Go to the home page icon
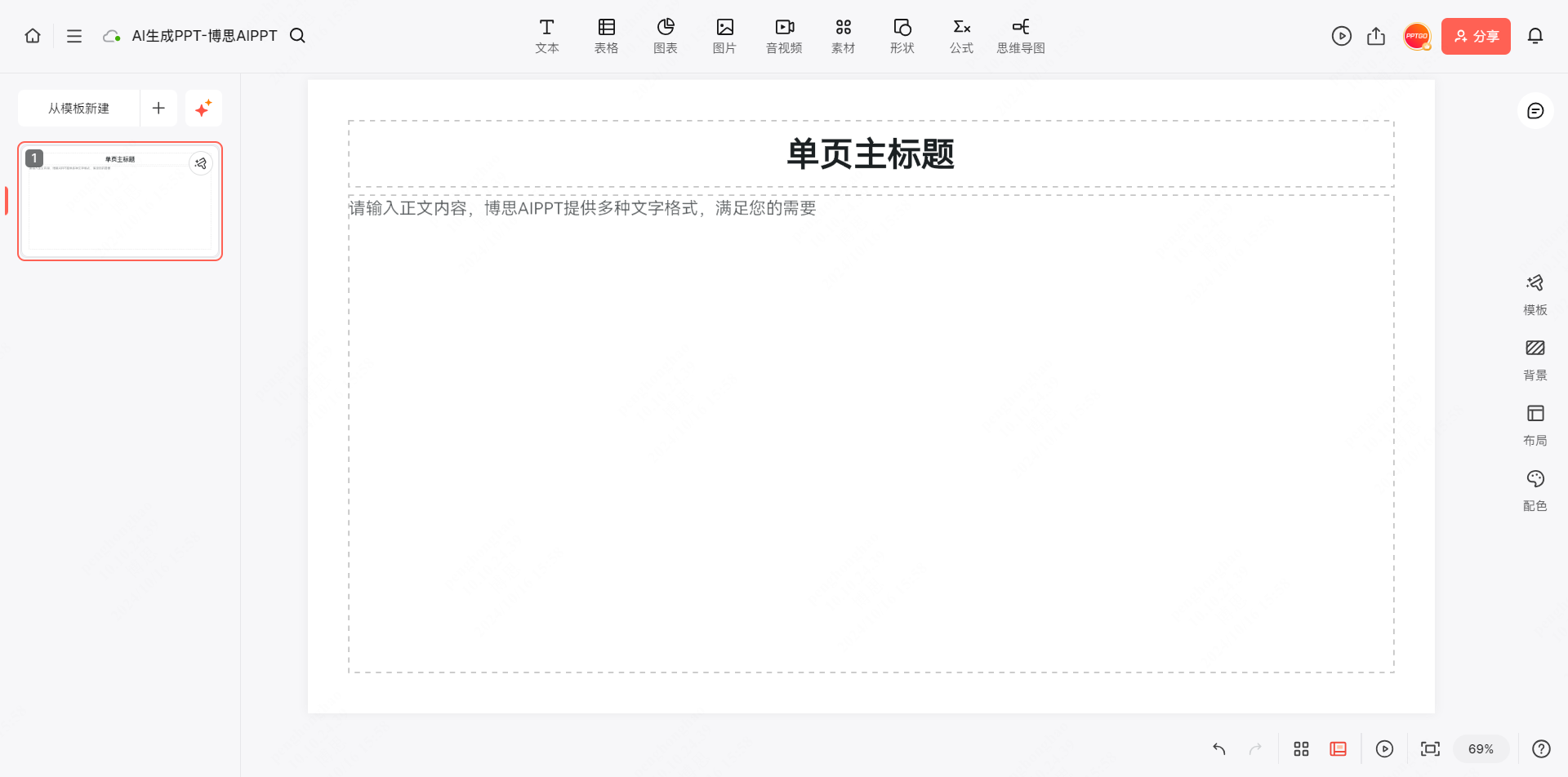 33,36
